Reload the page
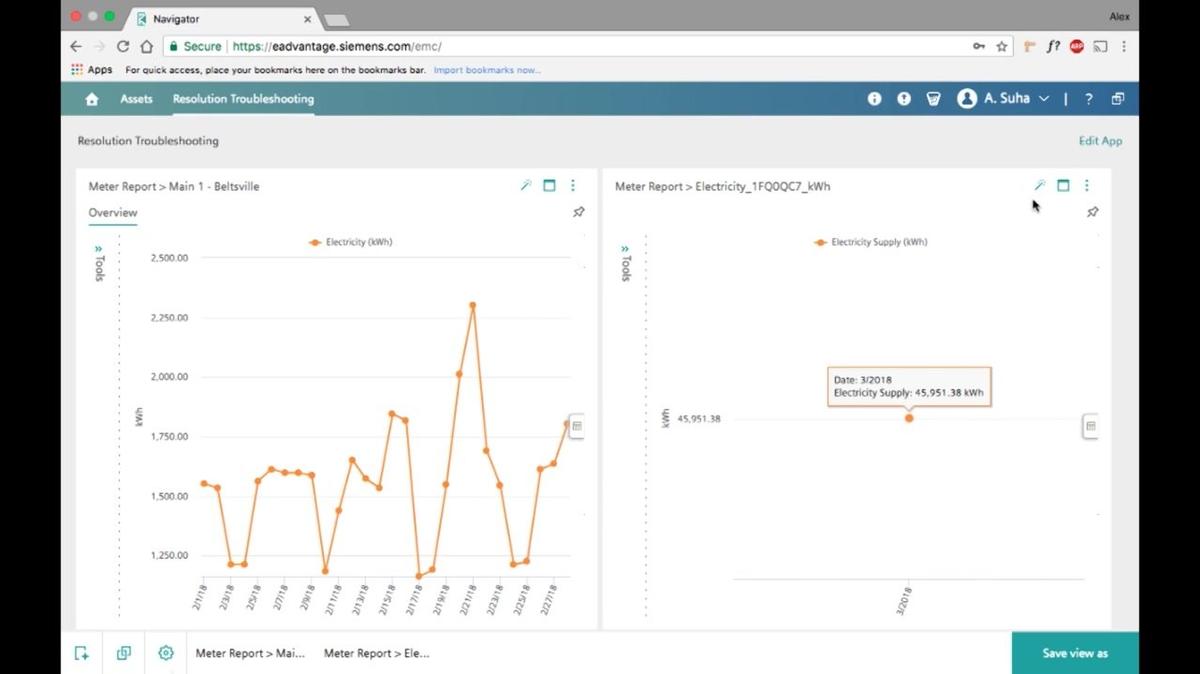This screenshot has width=1200, height=674. click(x=123, y=46)
